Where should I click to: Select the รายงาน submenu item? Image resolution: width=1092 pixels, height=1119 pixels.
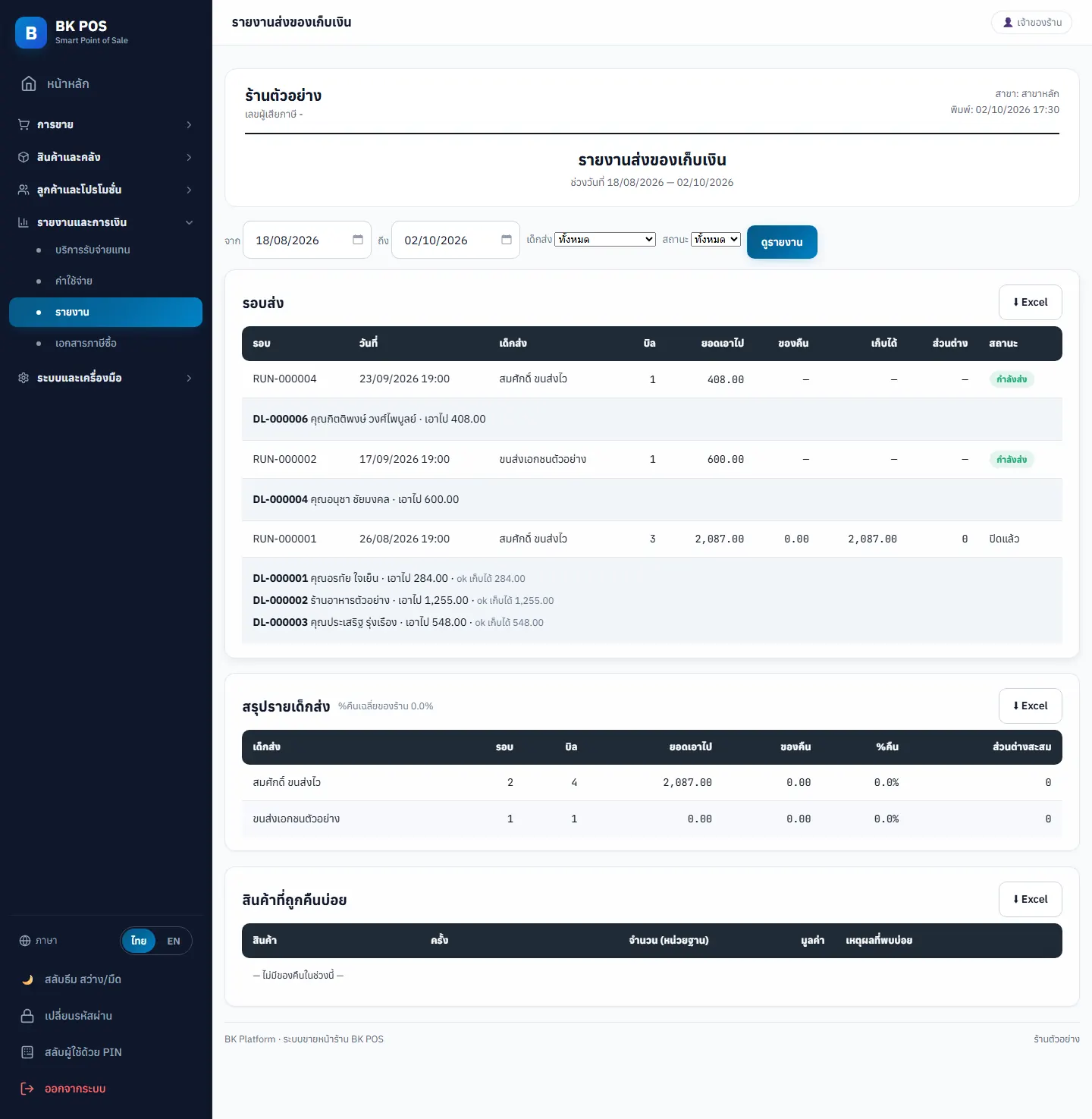[x=106, y=312]
